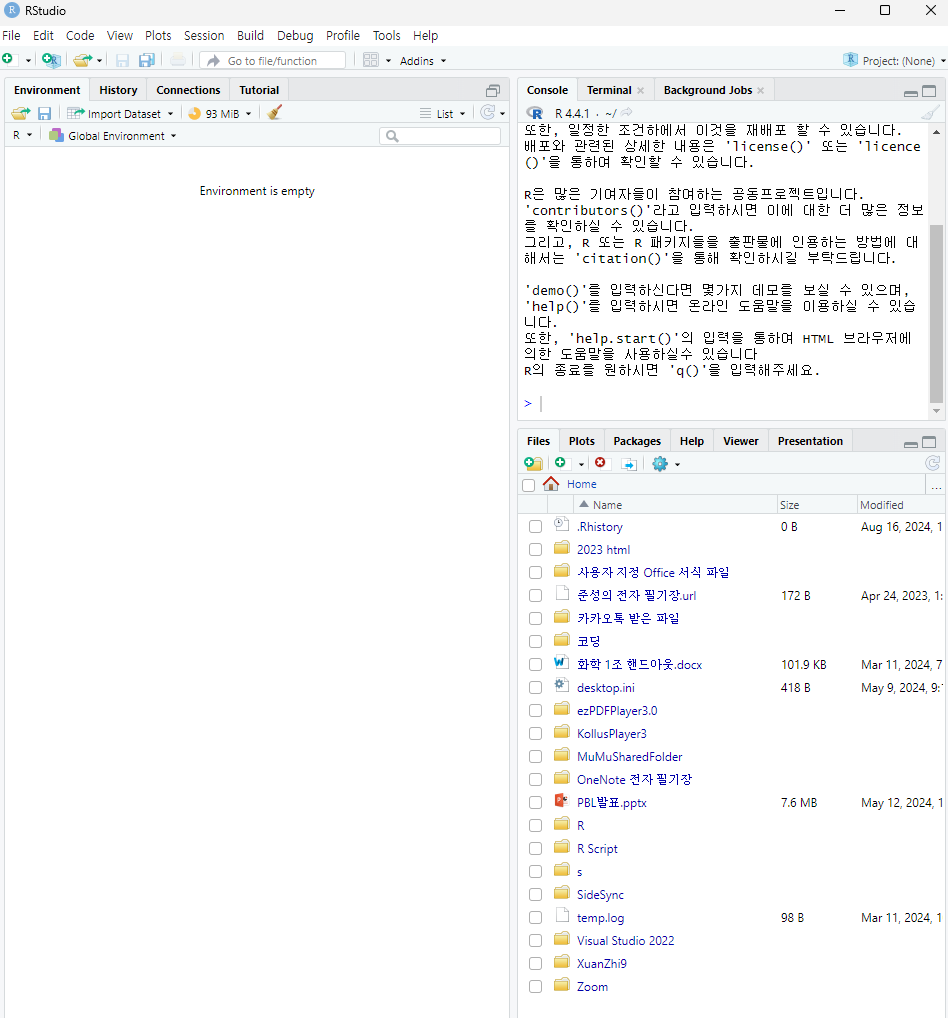Switch to the Terminal tab
This screenshot has width=948, height=1018.
click(x=609, y=90)
